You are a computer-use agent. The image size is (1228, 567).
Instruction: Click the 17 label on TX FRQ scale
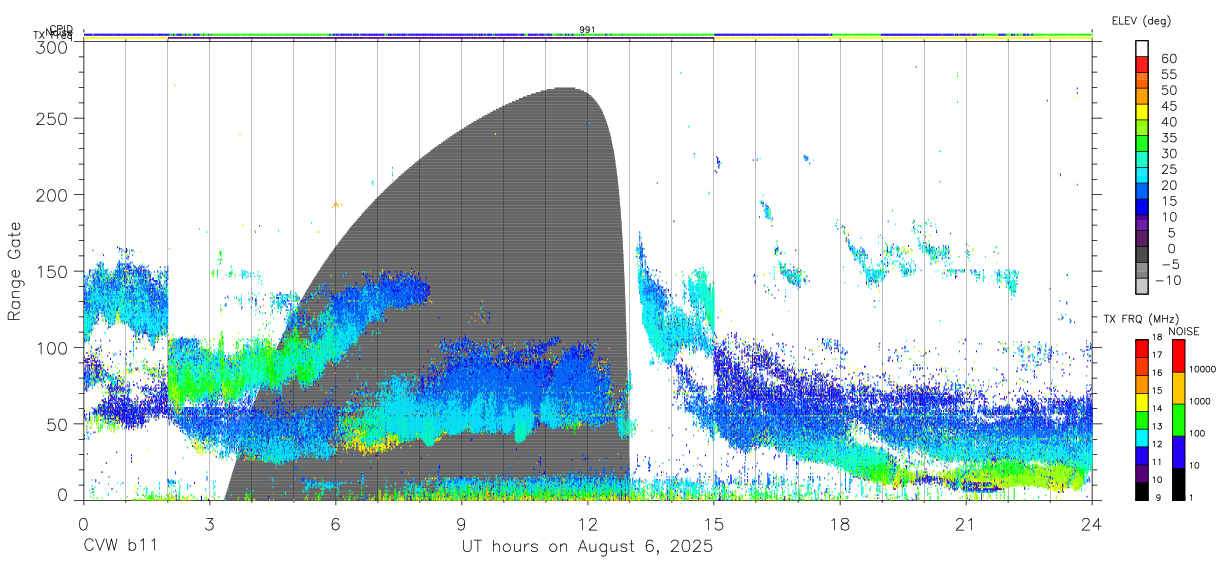(1157, 355)
